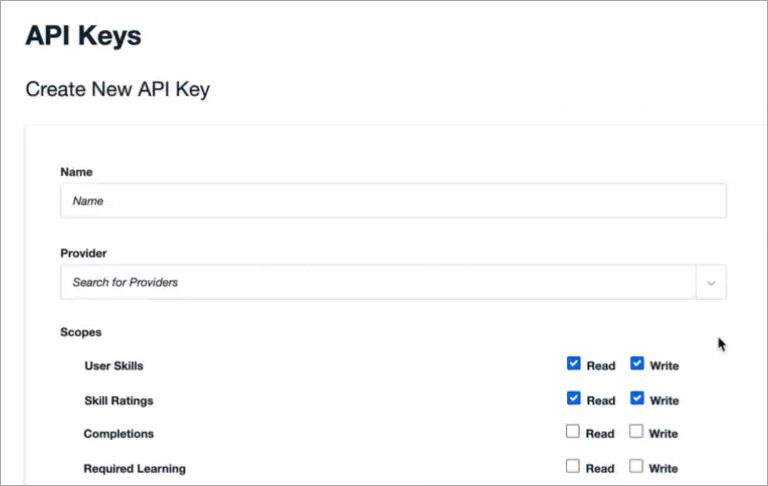The height and width of the screenshot is (486, 768).
Task: Check Write box for Required Learning
Action: point(637,466)
